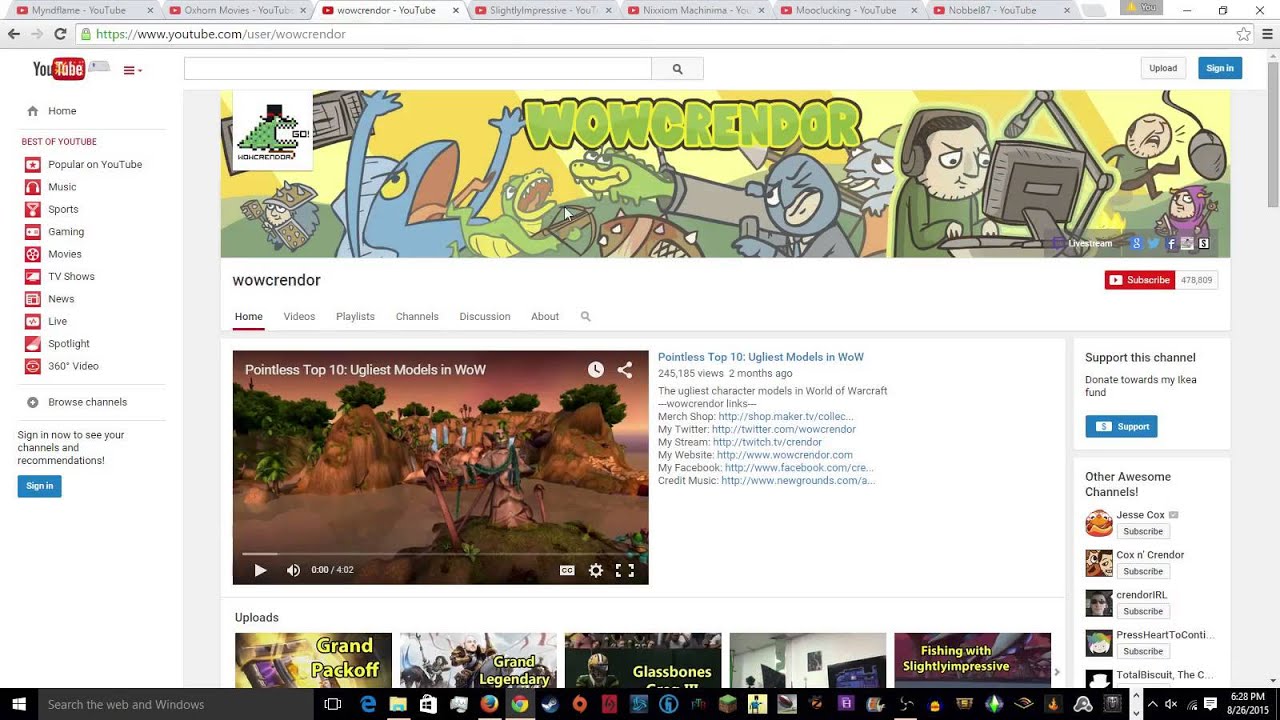Switch to the Myndflame browser tab
The height and width of the screenshot is (720, 1280).
(x=83, y=10)
